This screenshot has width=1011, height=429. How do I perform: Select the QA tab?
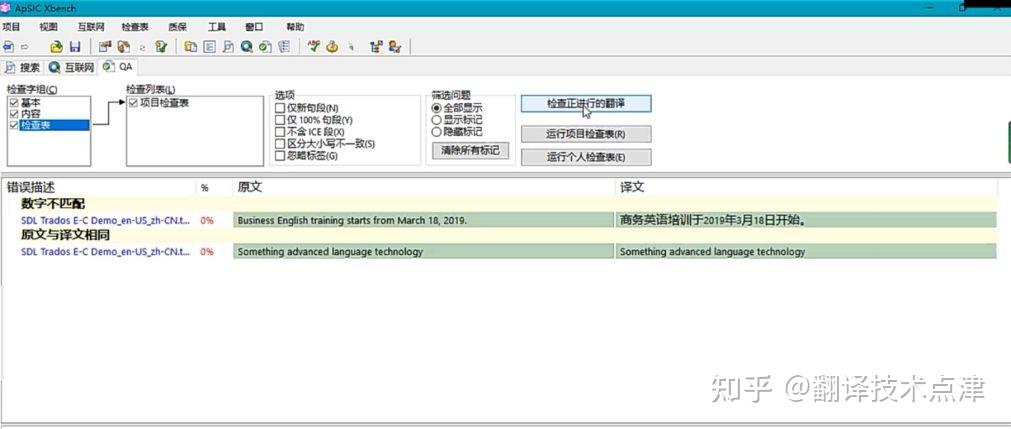click(117, 67)
